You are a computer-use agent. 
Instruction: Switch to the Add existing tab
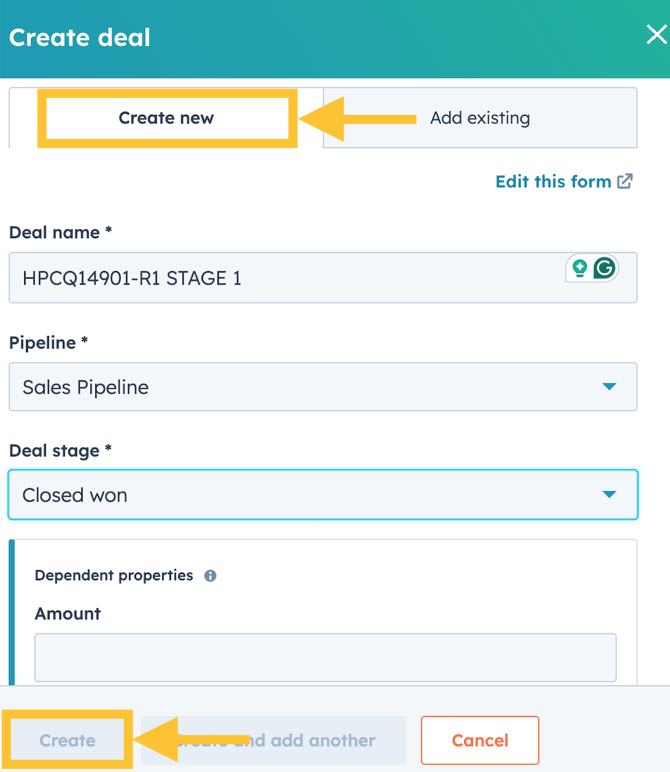click(480, 118)
